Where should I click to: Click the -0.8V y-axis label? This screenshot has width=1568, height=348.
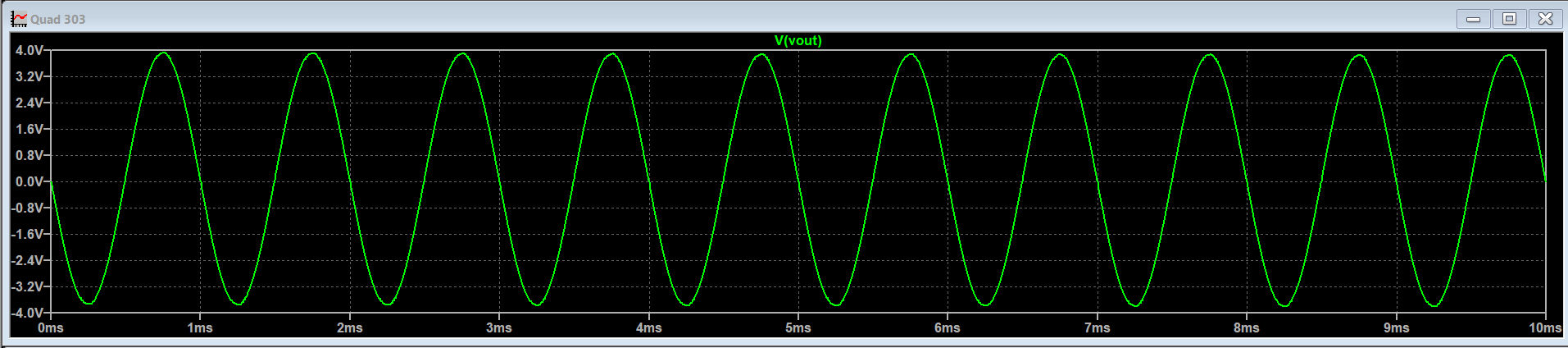(x=27, y=208)
